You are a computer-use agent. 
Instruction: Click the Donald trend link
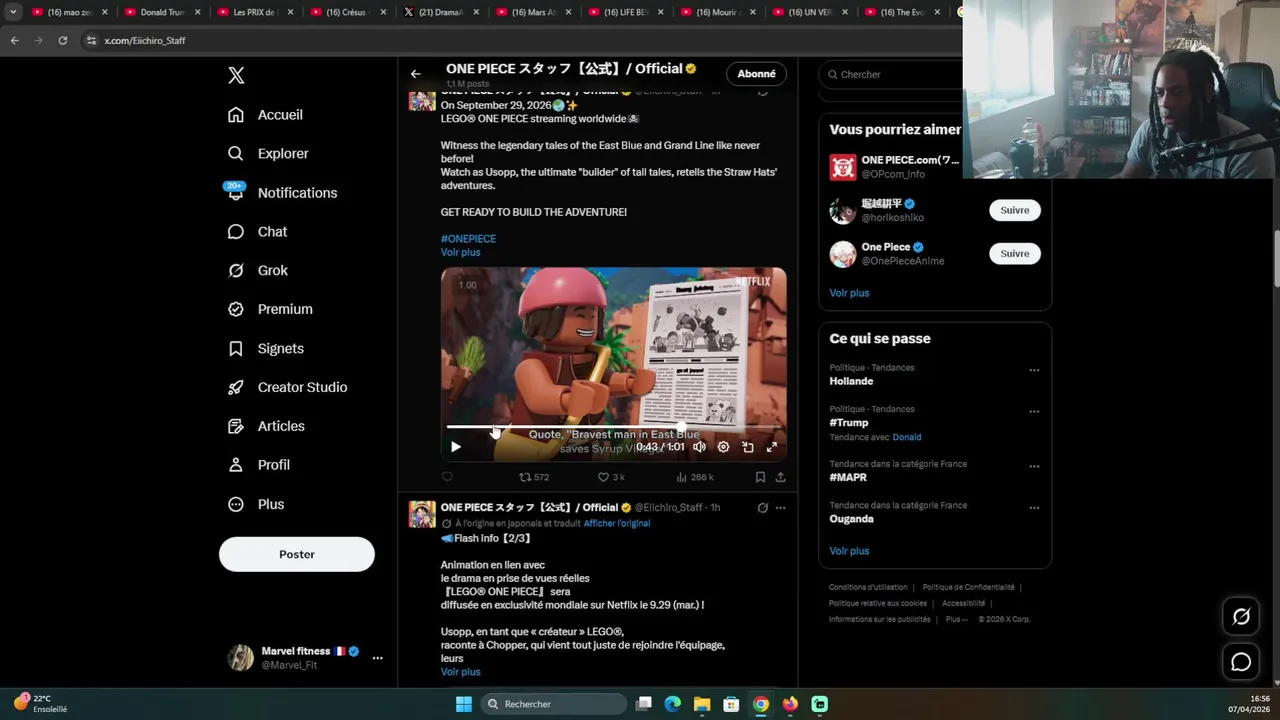pyautogui.click(x=907, y=437)
